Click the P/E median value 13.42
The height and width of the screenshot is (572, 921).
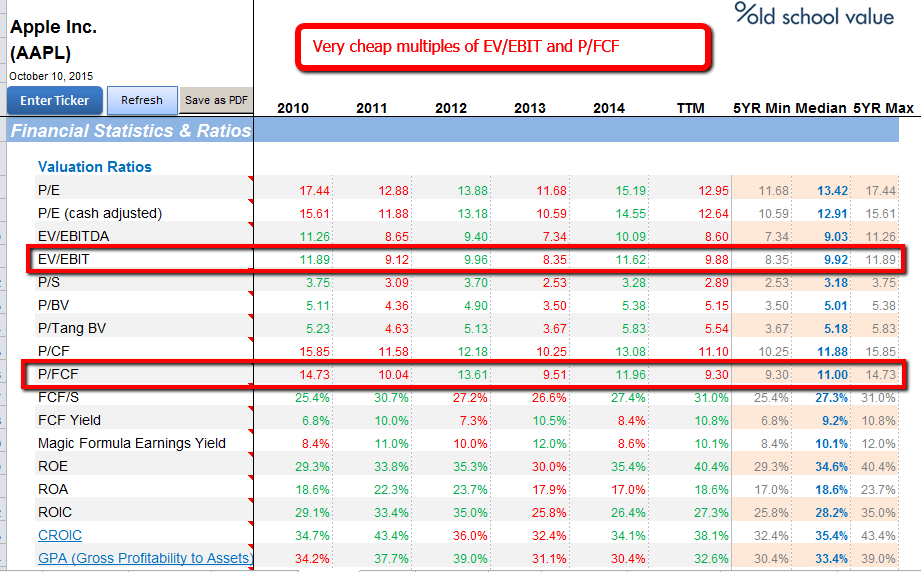832,191
